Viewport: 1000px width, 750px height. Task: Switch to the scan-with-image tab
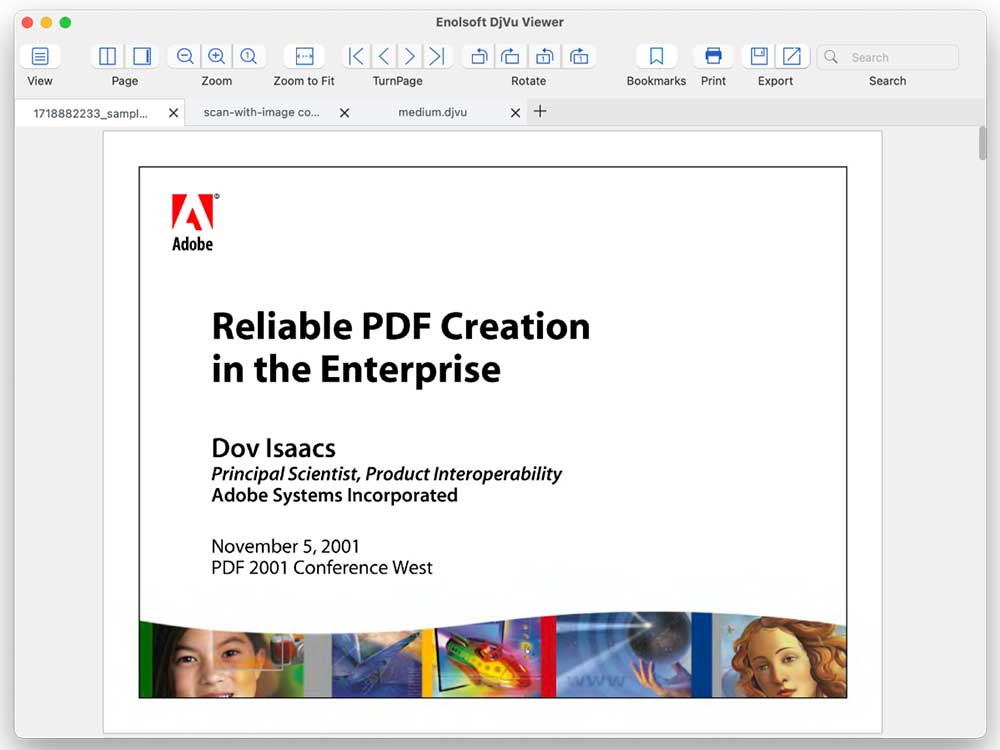tap(261, 112)
